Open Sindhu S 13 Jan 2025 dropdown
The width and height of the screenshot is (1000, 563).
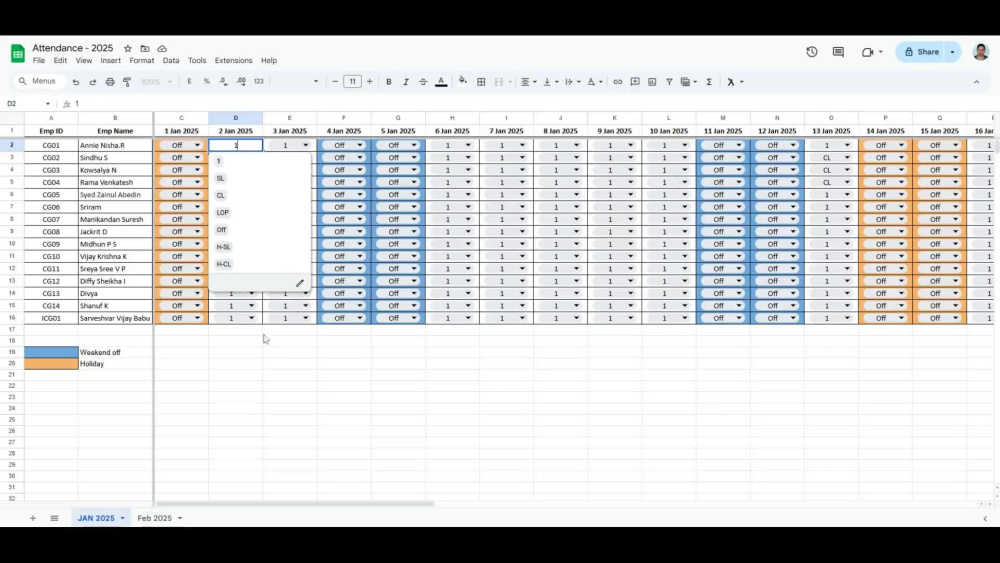(847, 157)
